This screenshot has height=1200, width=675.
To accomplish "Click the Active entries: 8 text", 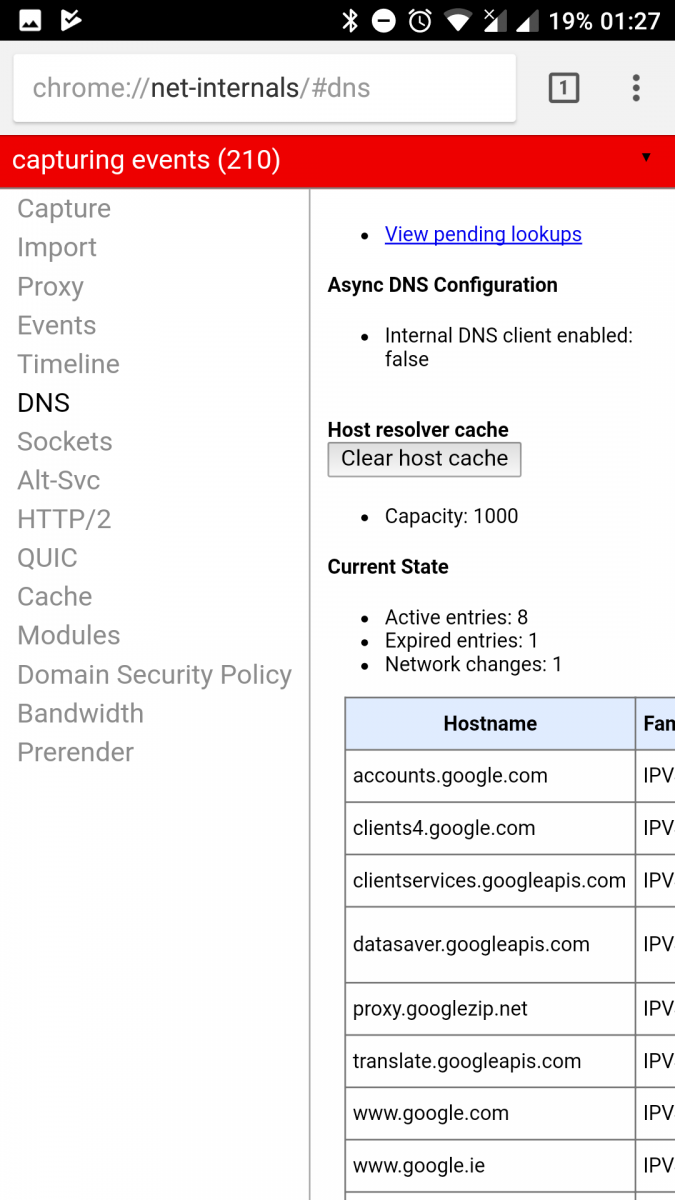I will point(456,617).
